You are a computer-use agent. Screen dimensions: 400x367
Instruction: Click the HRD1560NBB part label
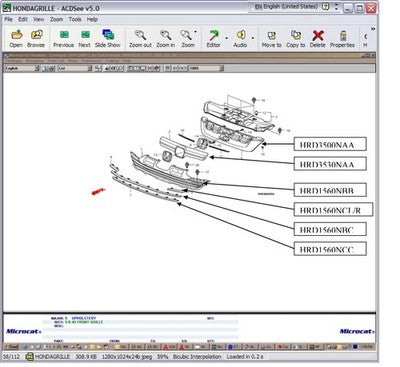330,190
